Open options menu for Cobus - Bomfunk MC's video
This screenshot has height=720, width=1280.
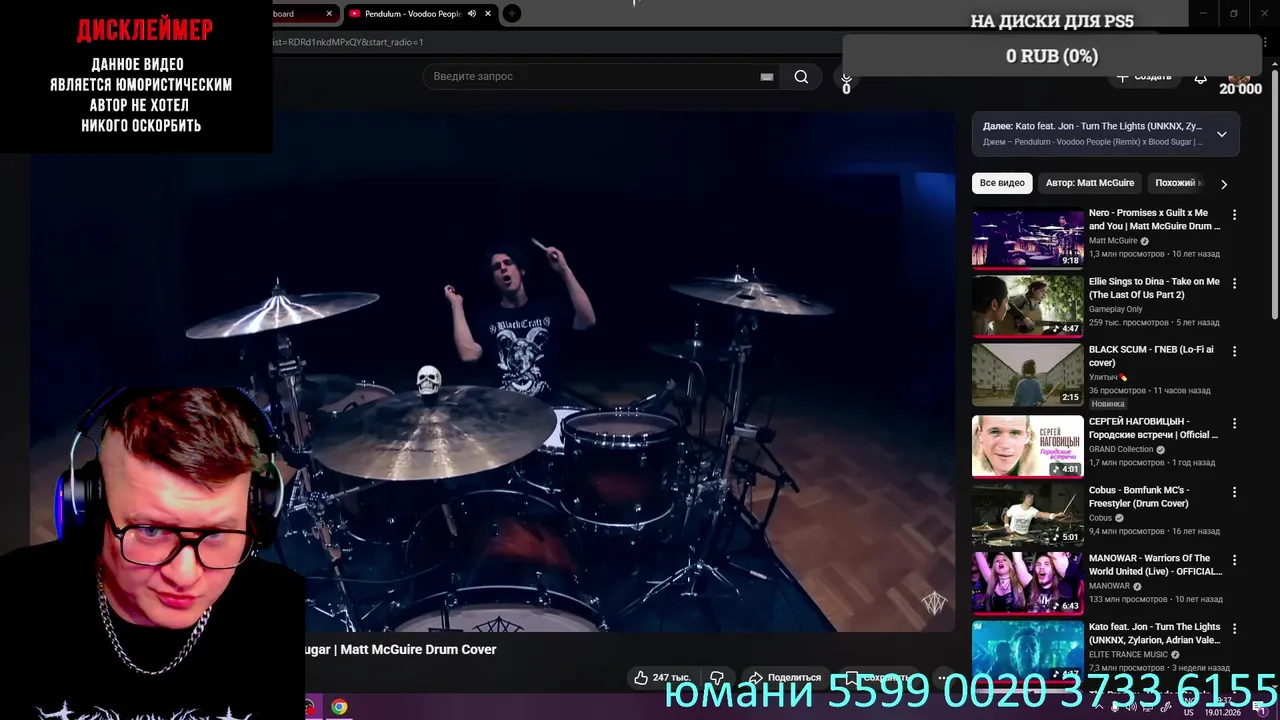[x=1234, y=492]
